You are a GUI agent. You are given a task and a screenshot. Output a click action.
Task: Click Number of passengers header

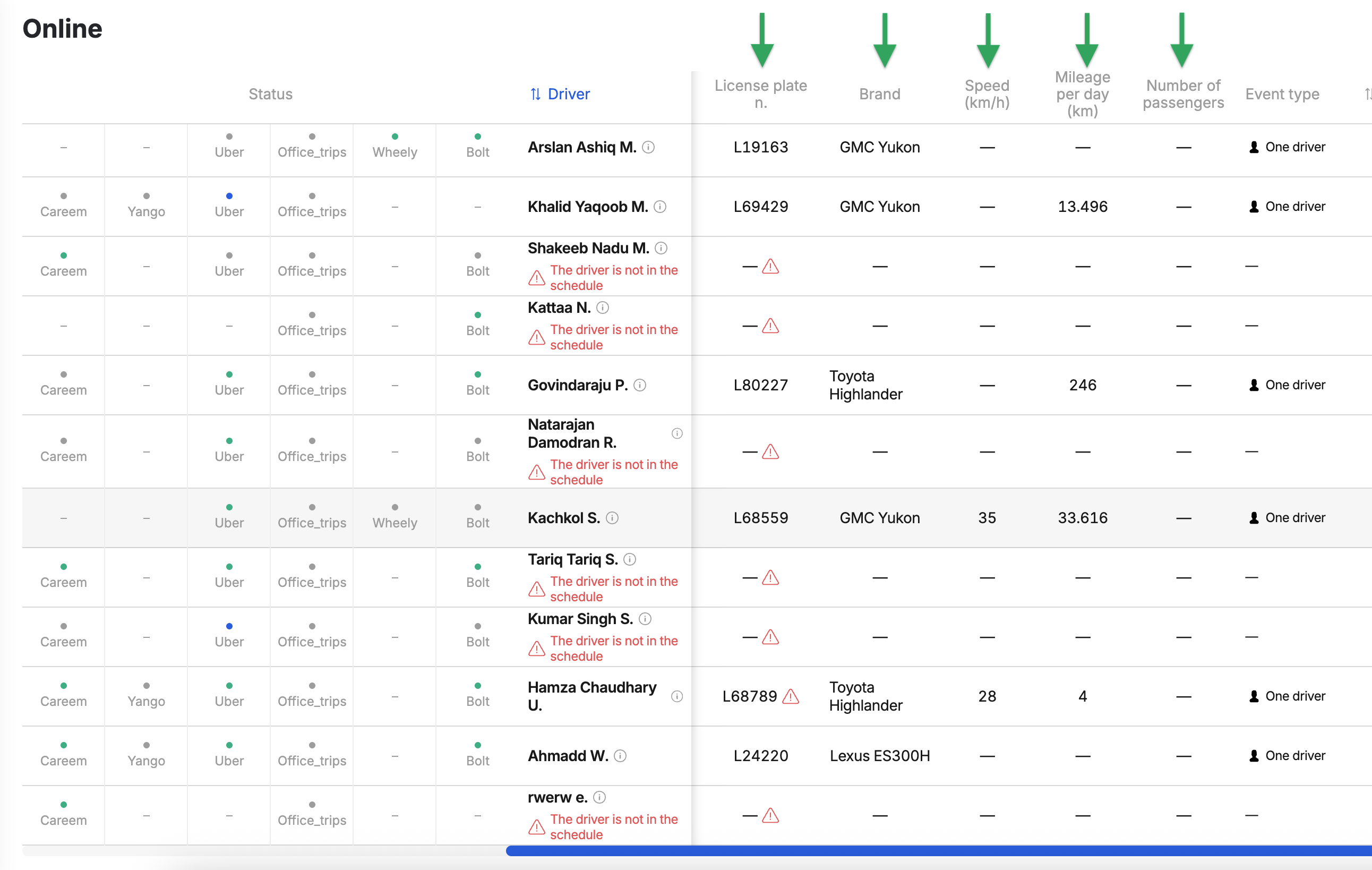pyautogui.click(x=1183, y=94)
